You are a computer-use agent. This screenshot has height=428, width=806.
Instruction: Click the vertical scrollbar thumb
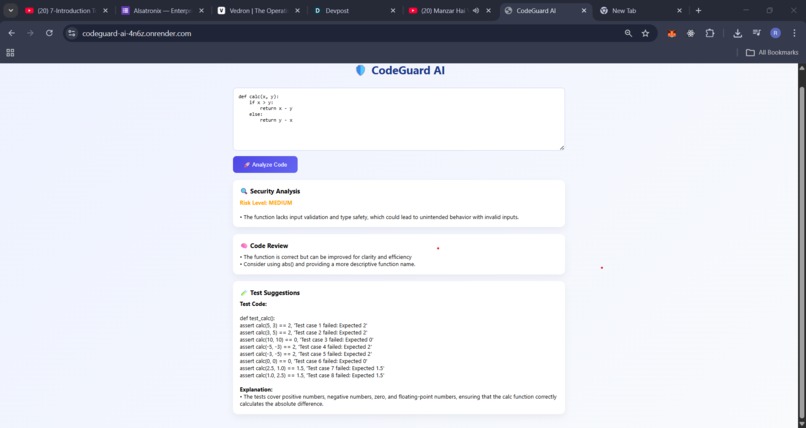point(801,252)
